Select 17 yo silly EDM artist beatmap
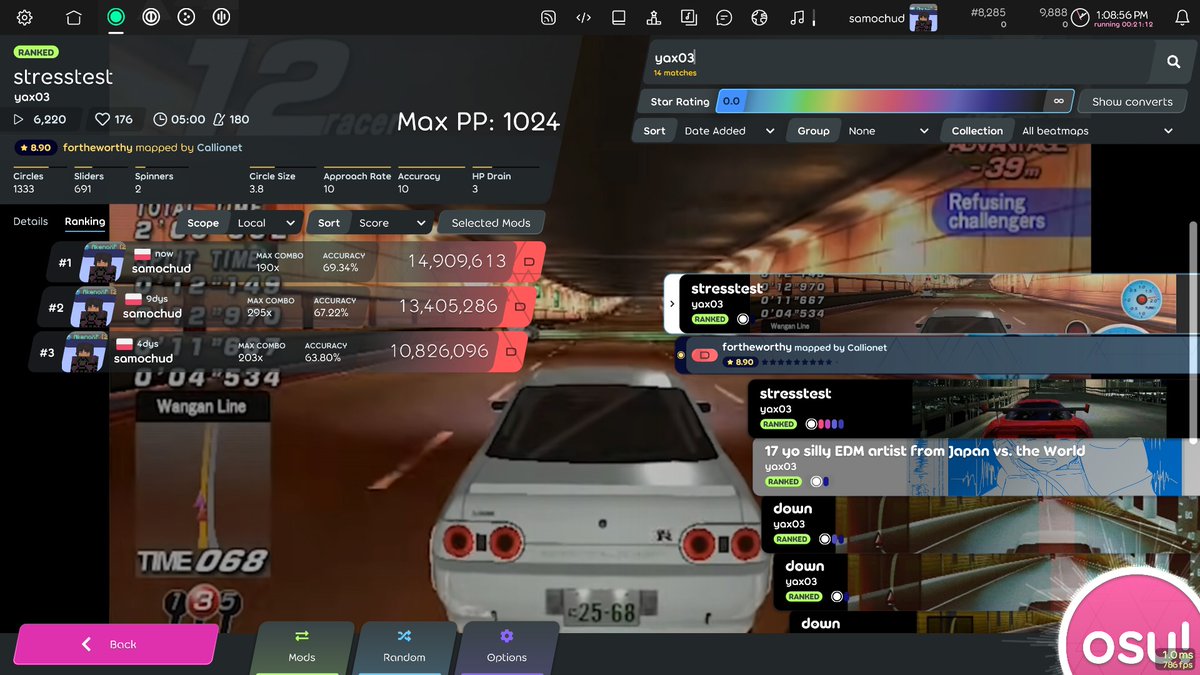This screenshot has height=675, width=1200. [x=975, y=466]
